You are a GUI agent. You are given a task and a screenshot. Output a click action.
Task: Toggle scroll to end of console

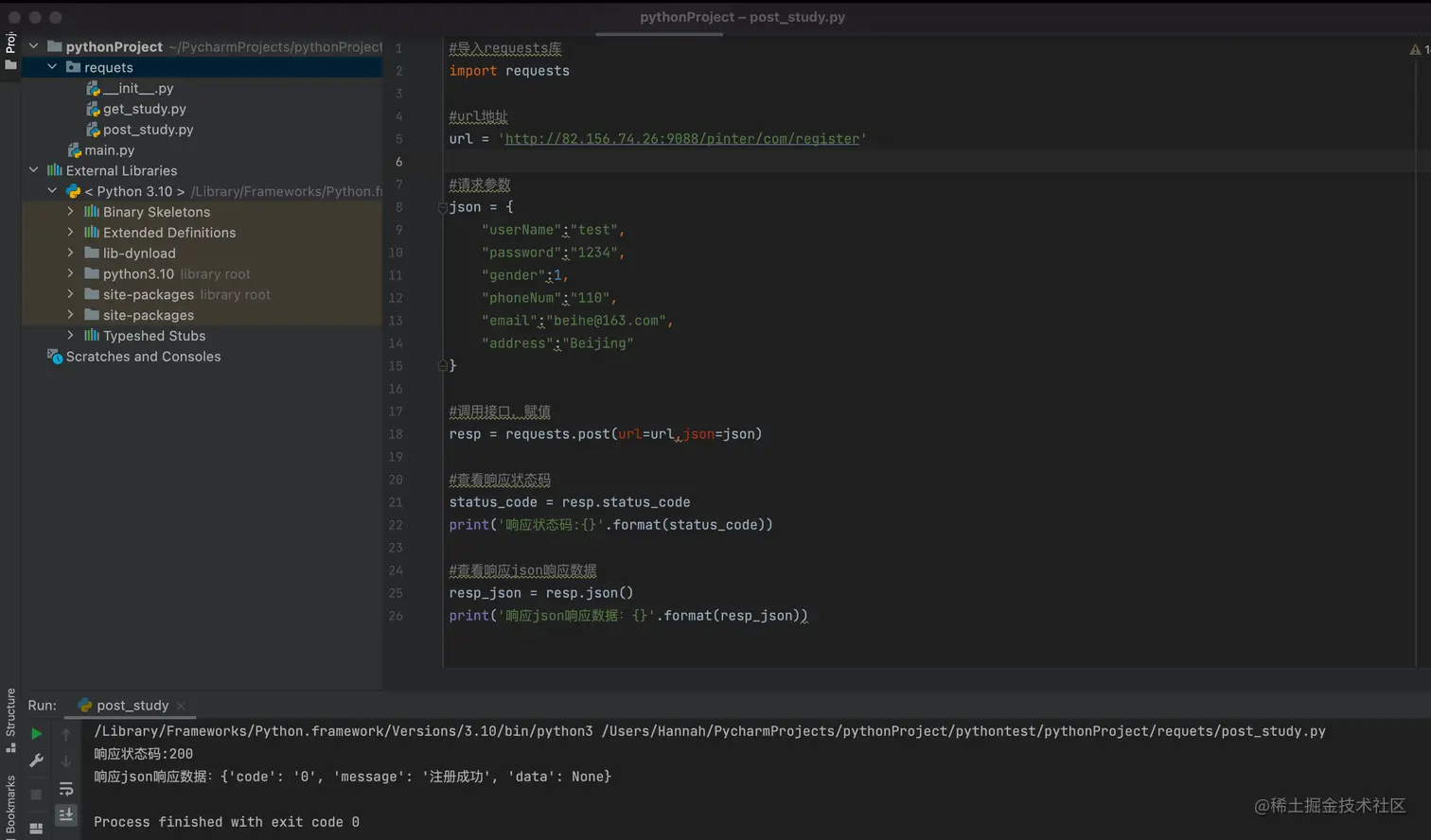(x=66, y=814)
